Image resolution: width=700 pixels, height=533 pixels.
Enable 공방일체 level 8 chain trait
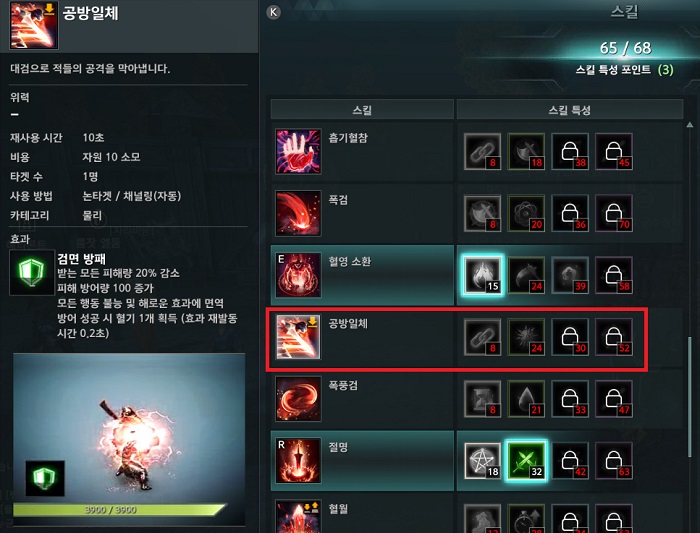point(482,337)
